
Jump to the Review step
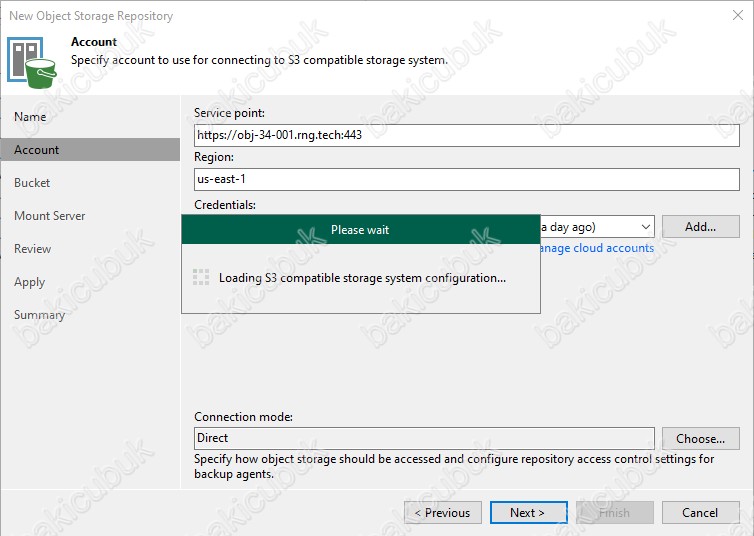pos(33,249)
